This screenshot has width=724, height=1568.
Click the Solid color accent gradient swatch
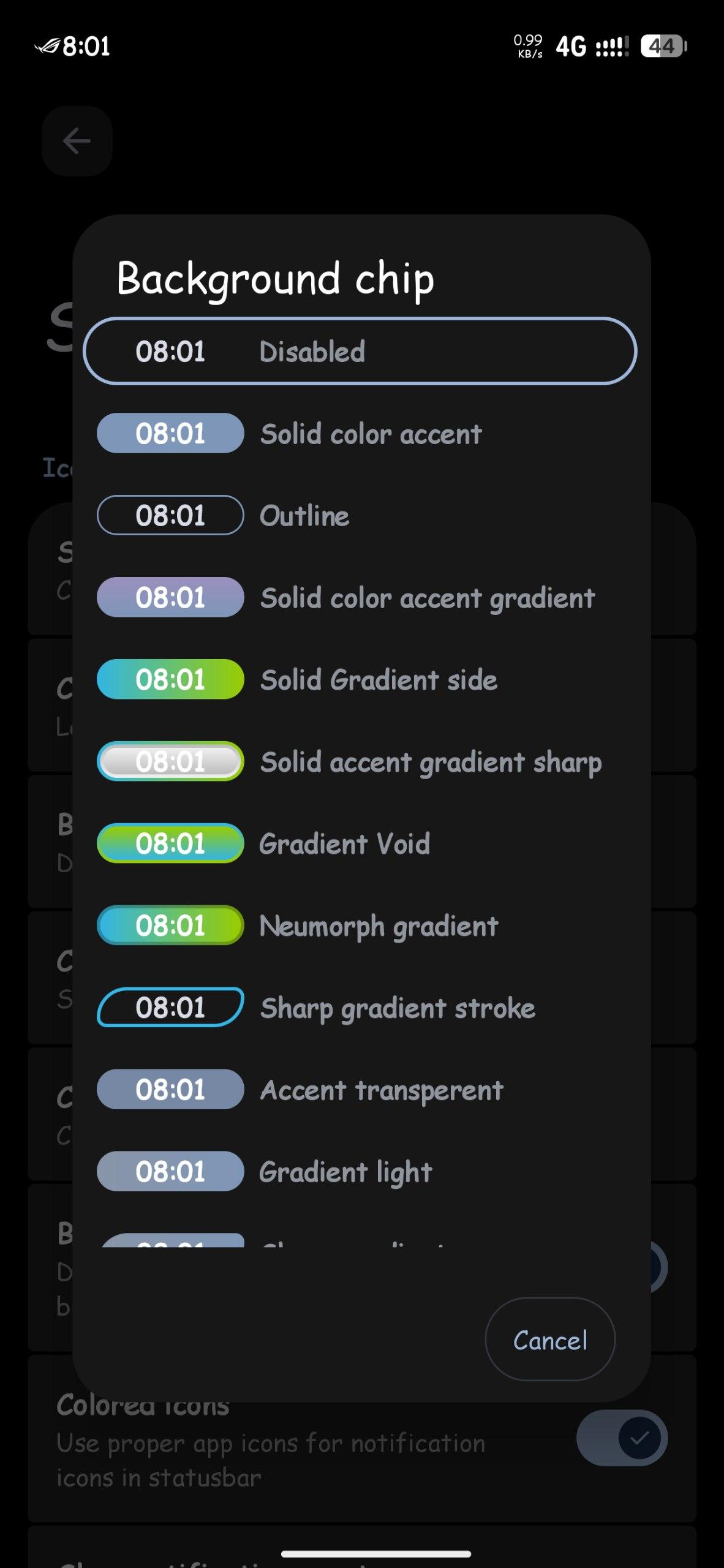tap(170, 597)
